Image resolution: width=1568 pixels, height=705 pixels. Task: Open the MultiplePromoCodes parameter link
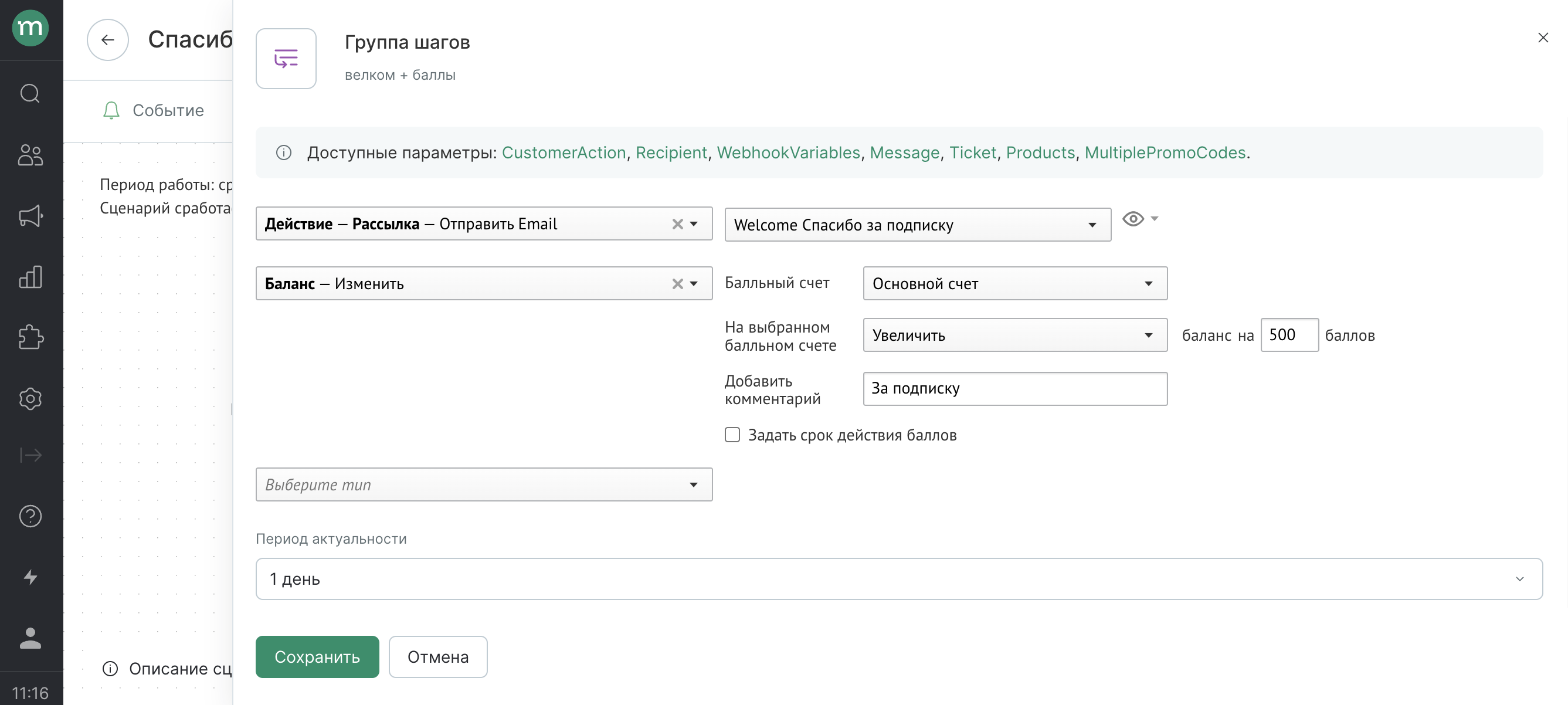[x=1165, y=153]
